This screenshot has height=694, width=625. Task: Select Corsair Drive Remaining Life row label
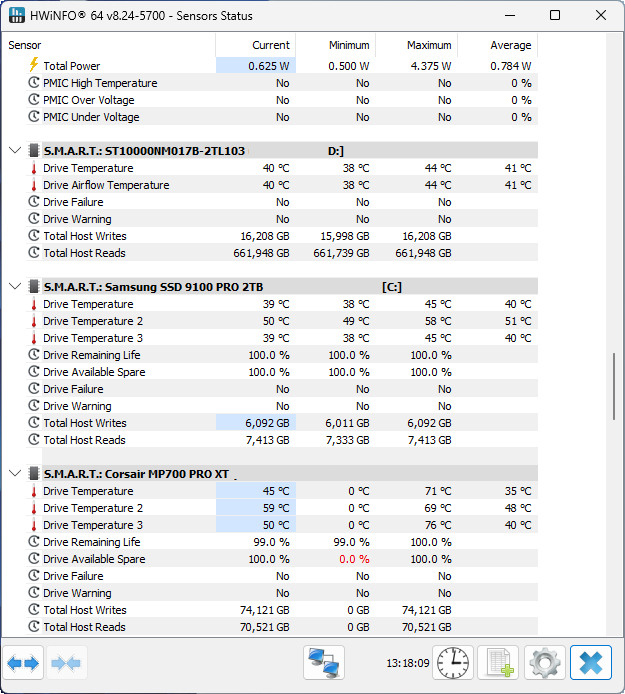tap(92, 542)
